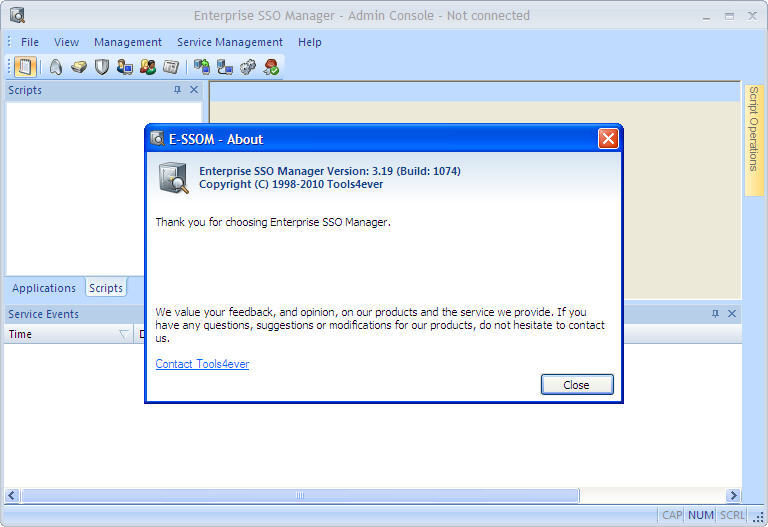The image size is (768, 527).
Task: Click the right arrow of horizontal scrollbar
Action: 733,496
